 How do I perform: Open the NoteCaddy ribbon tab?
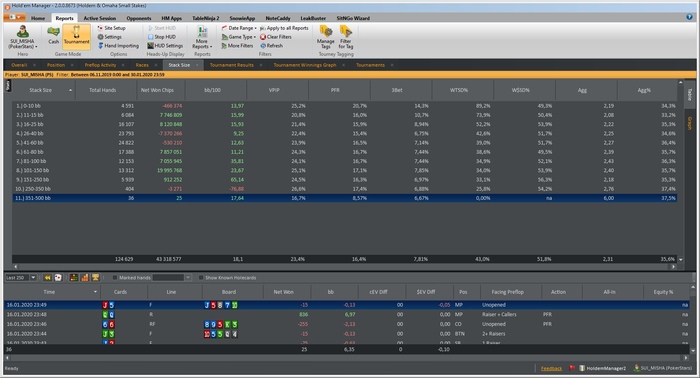[x=278, y=18]
